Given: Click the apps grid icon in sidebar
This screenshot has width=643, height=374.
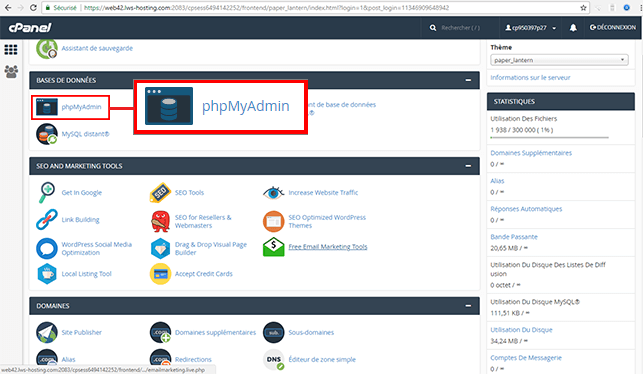Looking at the screenshot, I should [11, 50].
